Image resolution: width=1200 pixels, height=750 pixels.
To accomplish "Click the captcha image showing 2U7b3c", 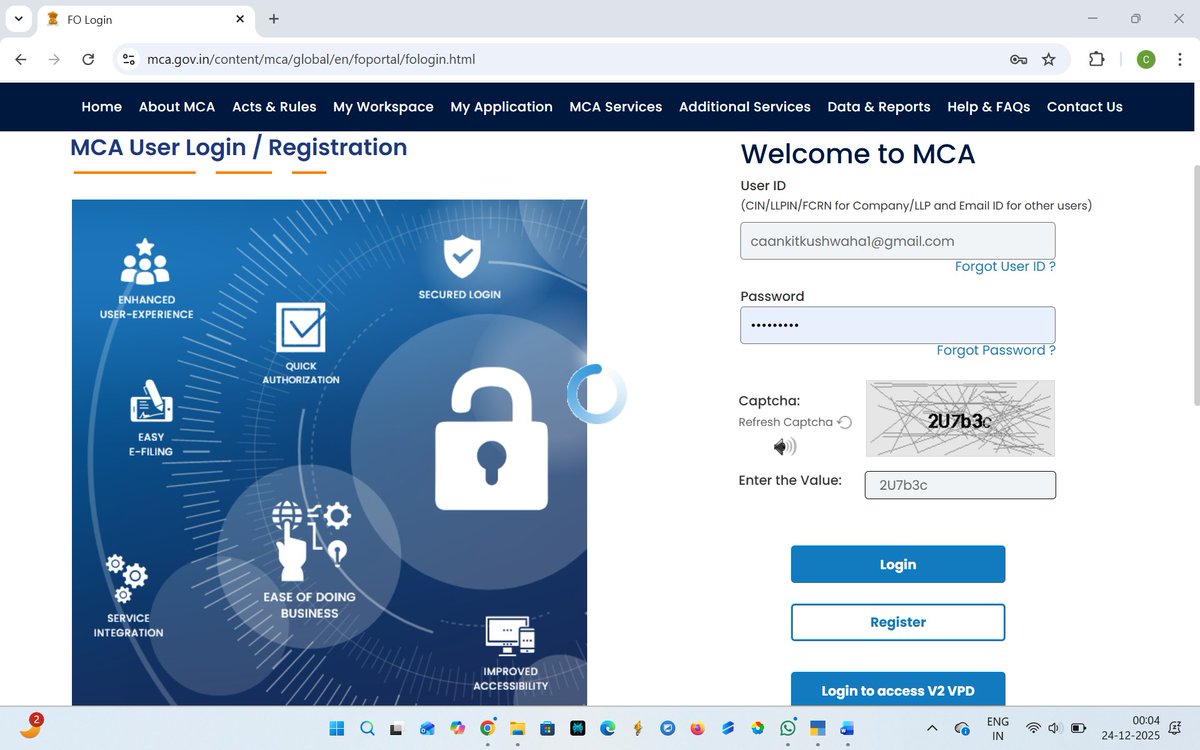I will (960, 419).
